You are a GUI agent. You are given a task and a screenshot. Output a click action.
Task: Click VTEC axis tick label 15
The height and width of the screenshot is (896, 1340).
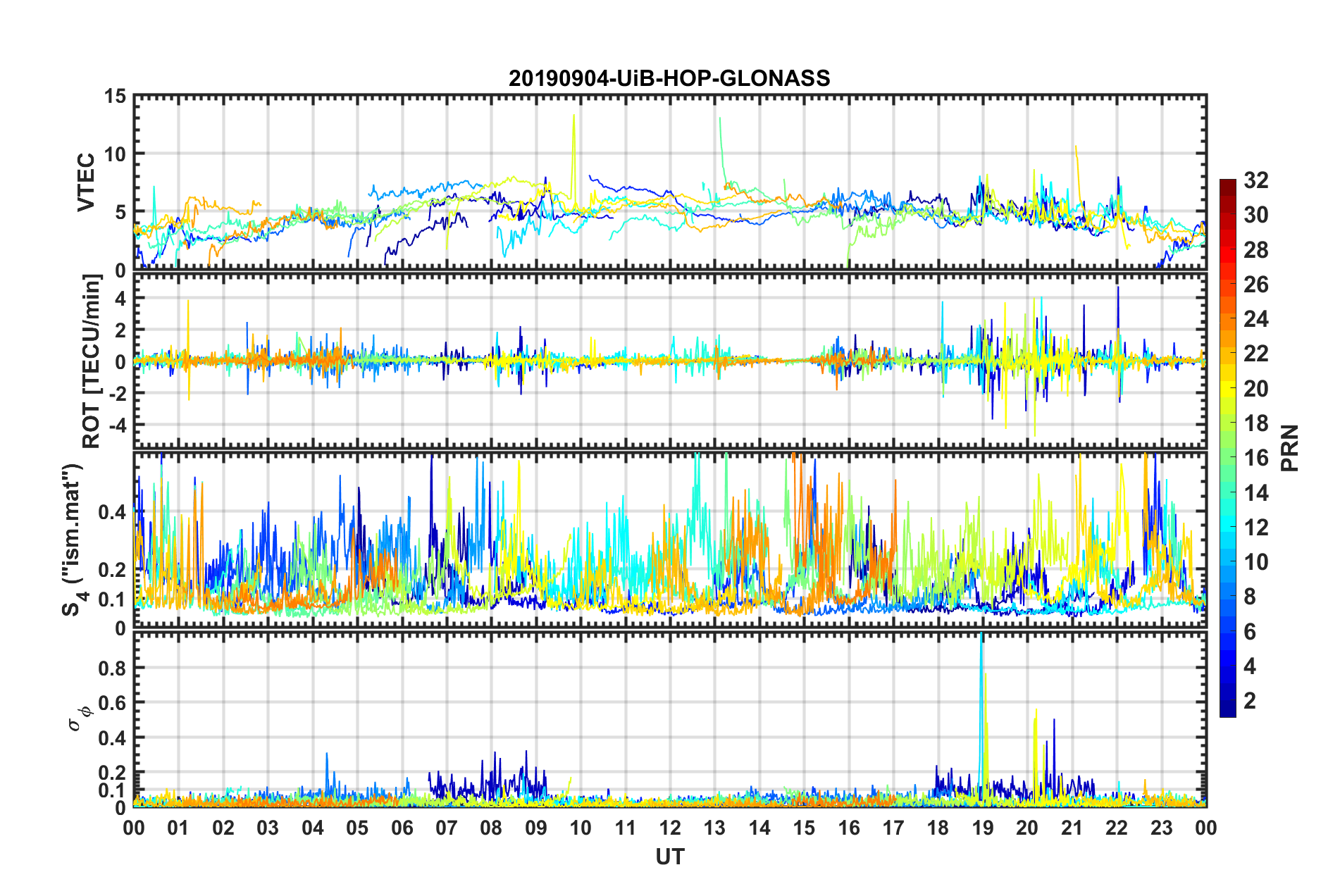pos(115,96)
